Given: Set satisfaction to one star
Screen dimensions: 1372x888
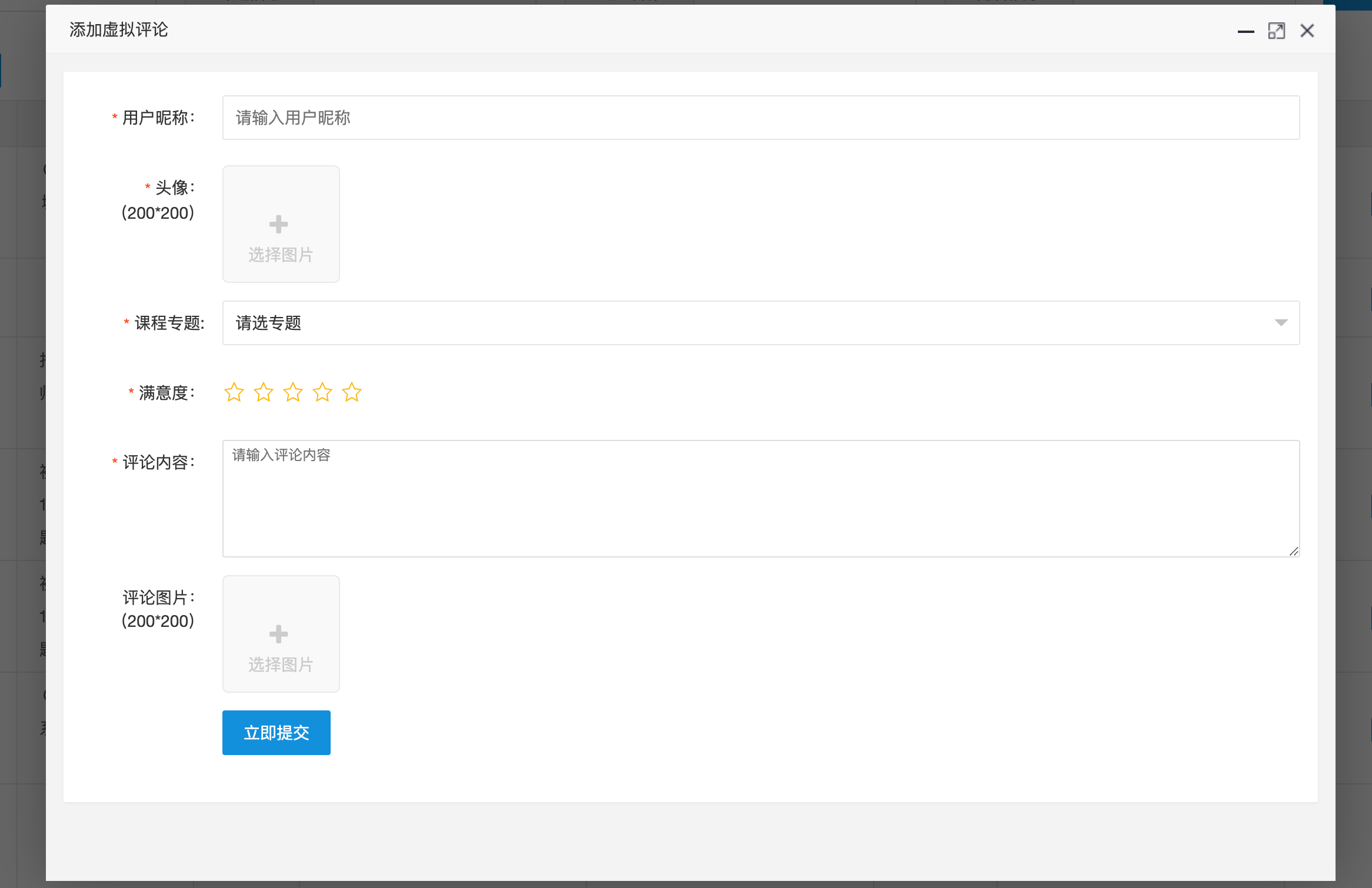Looking at the screenshot, I should [234, 392].
